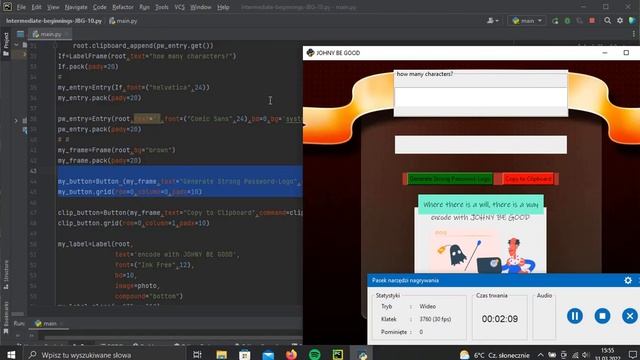This screenshot has width=640, height=360.
Task: Click the project view icon beside the main.py tab
Action: 20,34
